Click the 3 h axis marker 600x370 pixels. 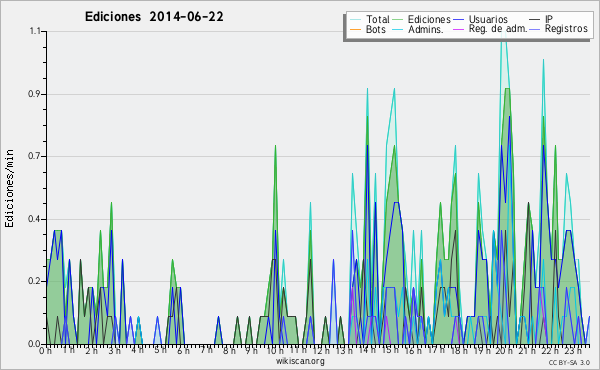114,350
